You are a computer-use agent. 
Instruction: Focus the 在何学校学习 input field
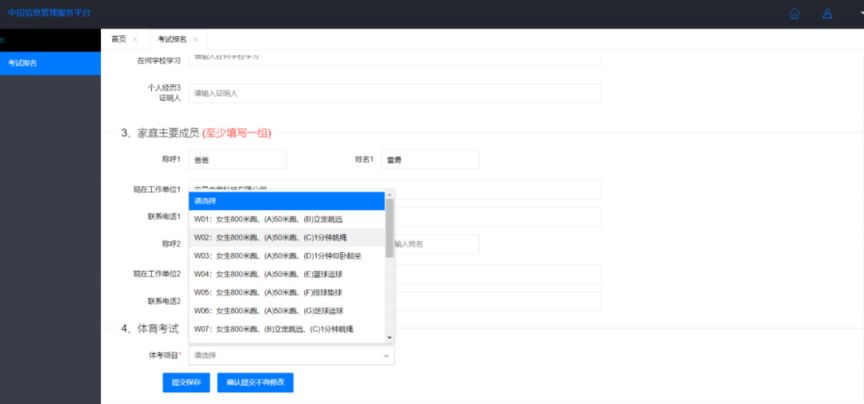tap(395, 59)
